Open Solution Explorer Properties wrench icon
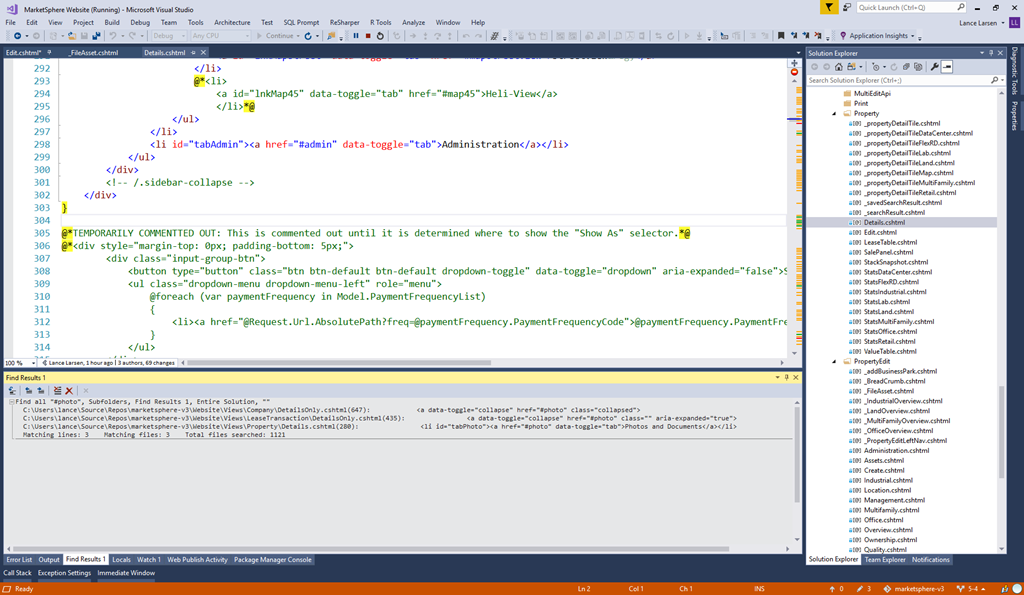Image resolution: width=1024 pixels, height=595 pixels. click(x=935, y=67)
